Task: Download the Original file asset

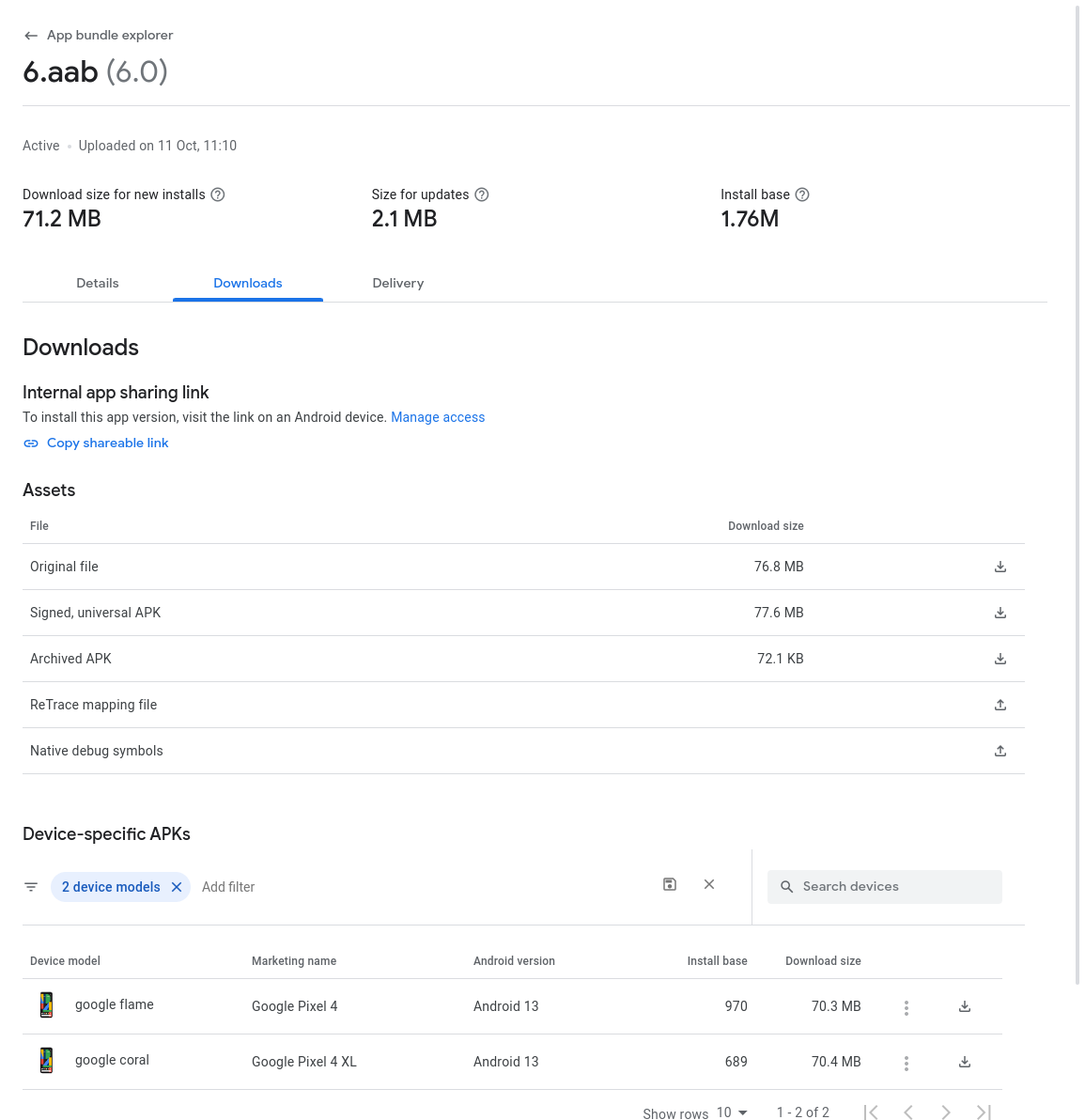Action: click(x=1000, y=567)
